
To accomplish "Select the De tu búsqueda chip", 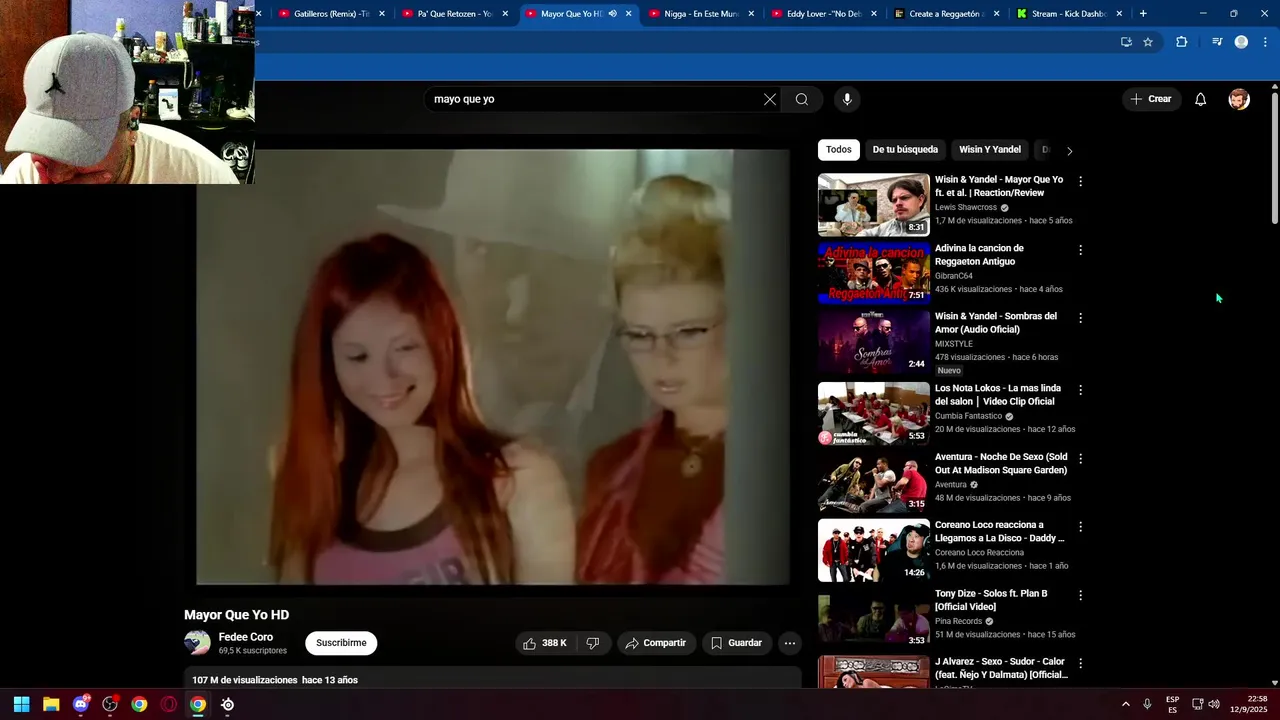I will (x=905, y=150).
